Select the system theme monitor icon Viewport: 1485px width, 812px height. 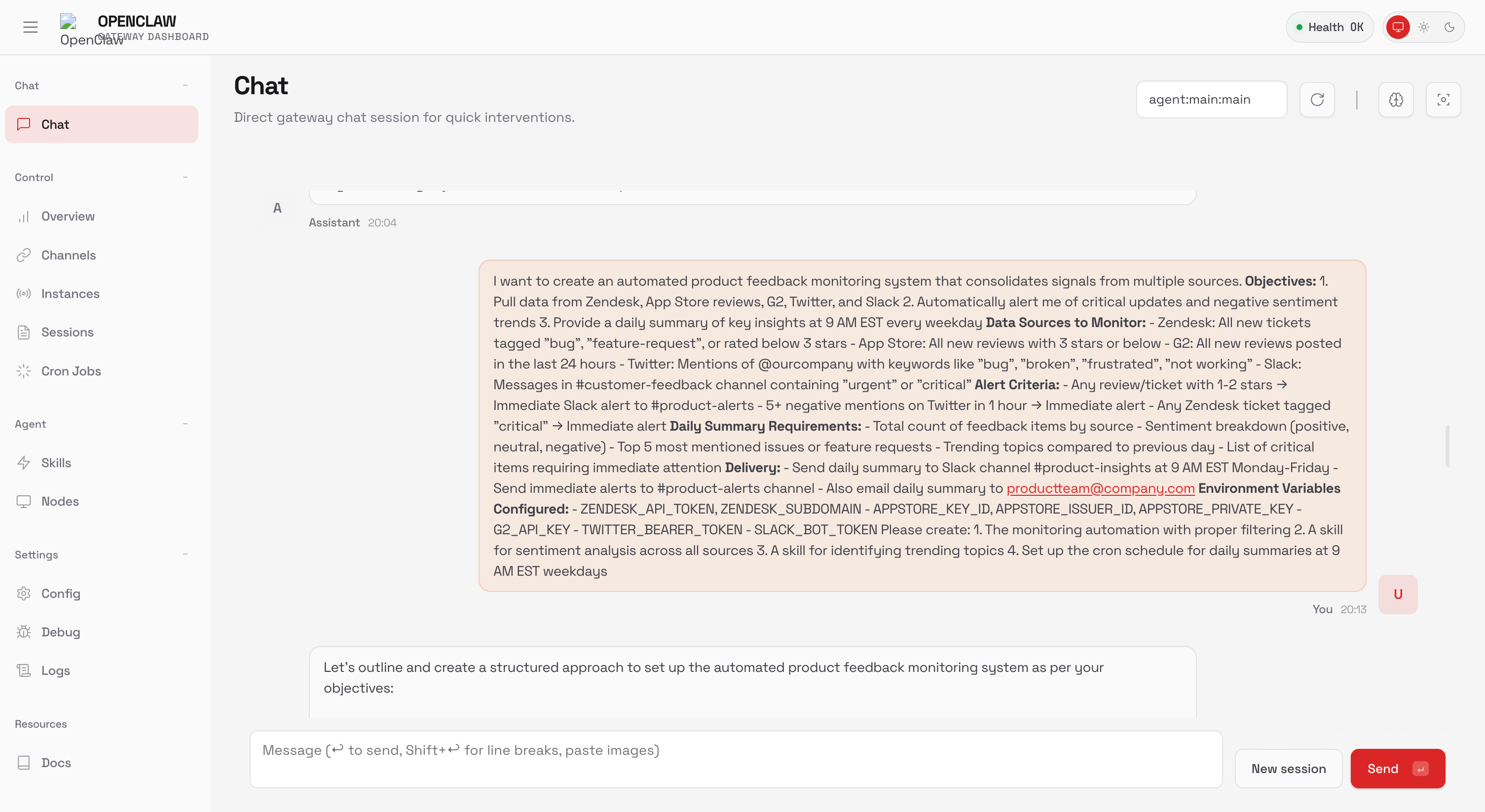[x=1397, y=27]
